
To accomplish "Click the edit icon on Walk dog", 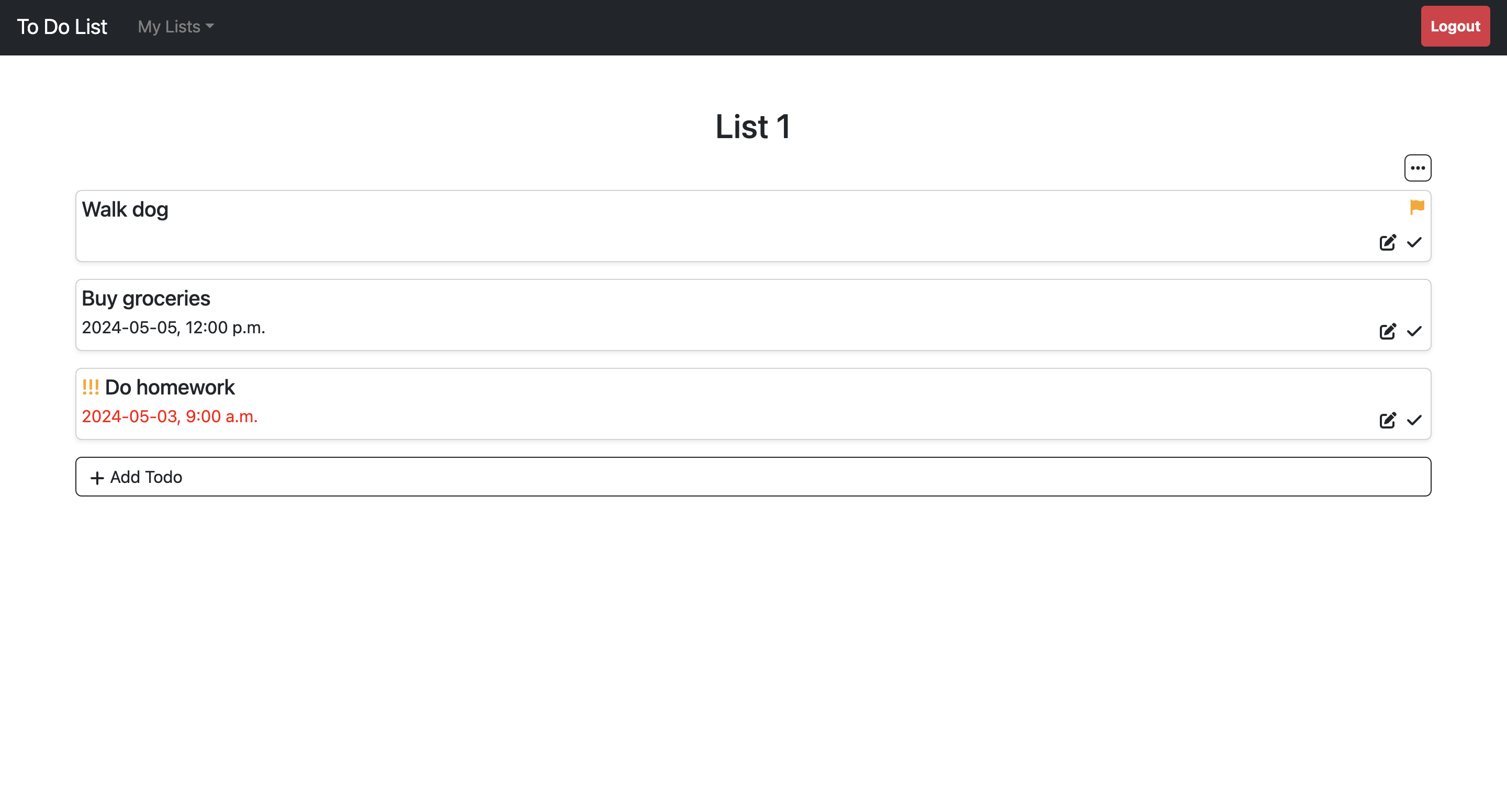I will (1387, 242).
